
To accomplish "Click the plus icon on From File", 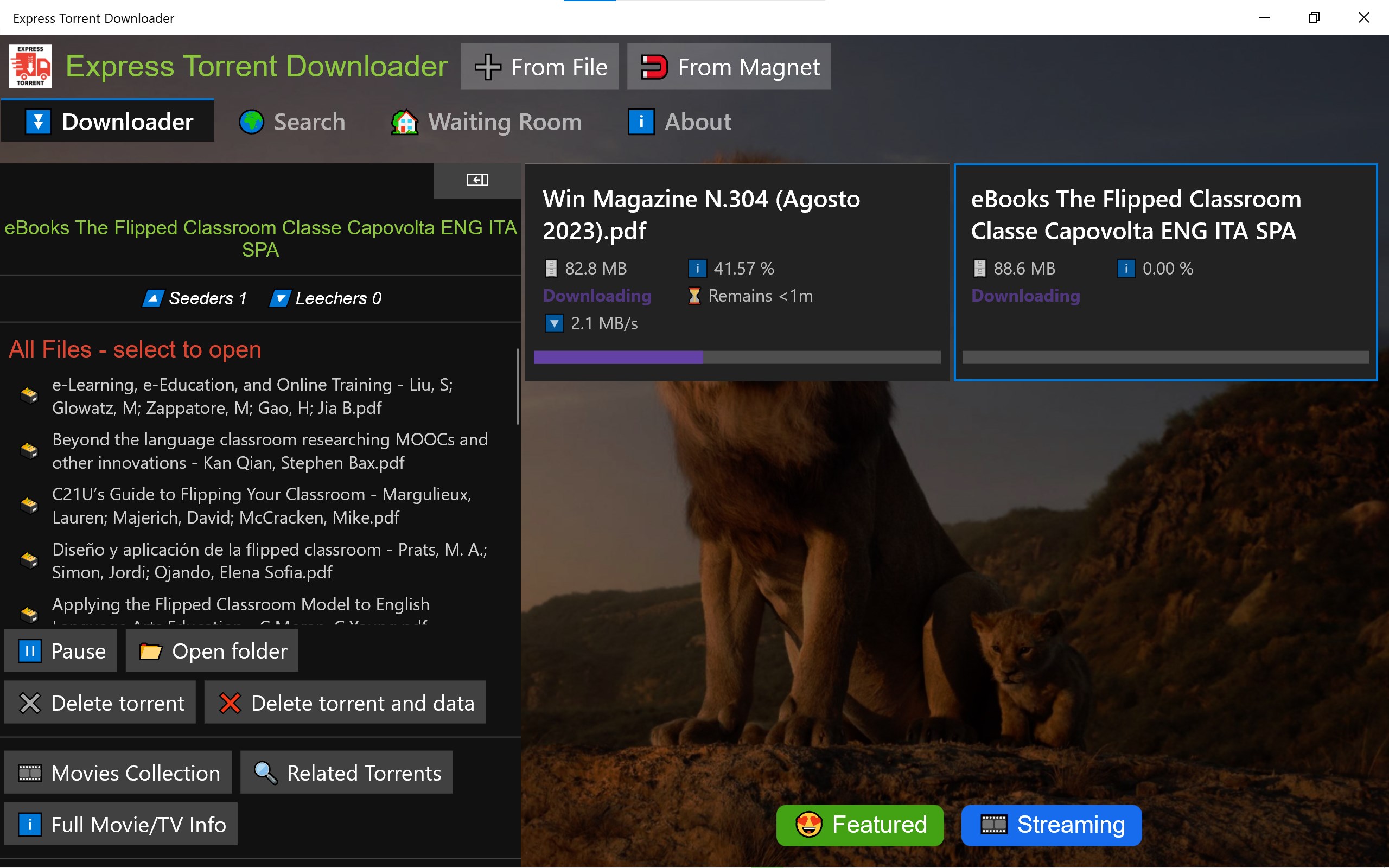I will coord(487,67).
